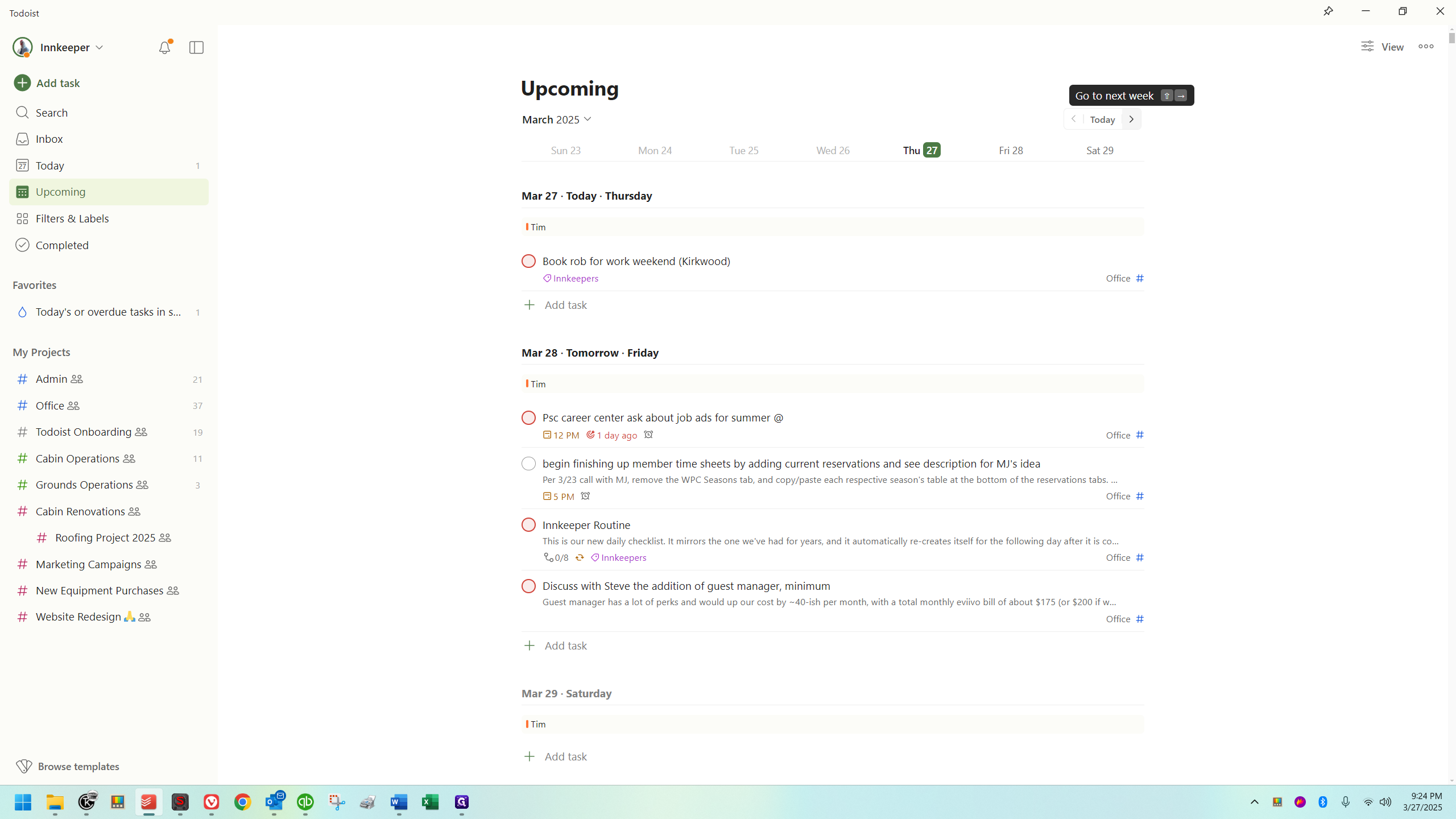Open favorite filter Today's or overdue tasks
Image resolution: width=1456 pixels, height=819 pixels.
[109, 312]
